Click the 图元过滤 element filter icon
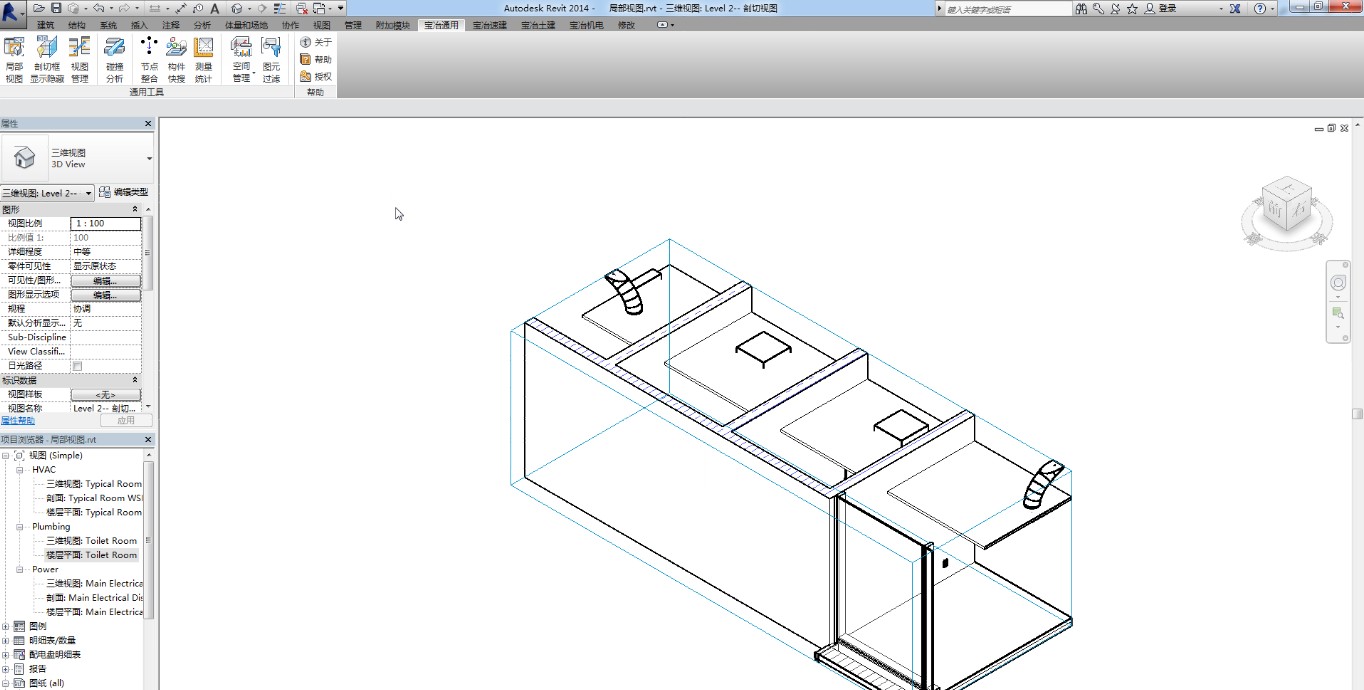This screenshot has width=1364, height=690. click(x=271, y=59)
